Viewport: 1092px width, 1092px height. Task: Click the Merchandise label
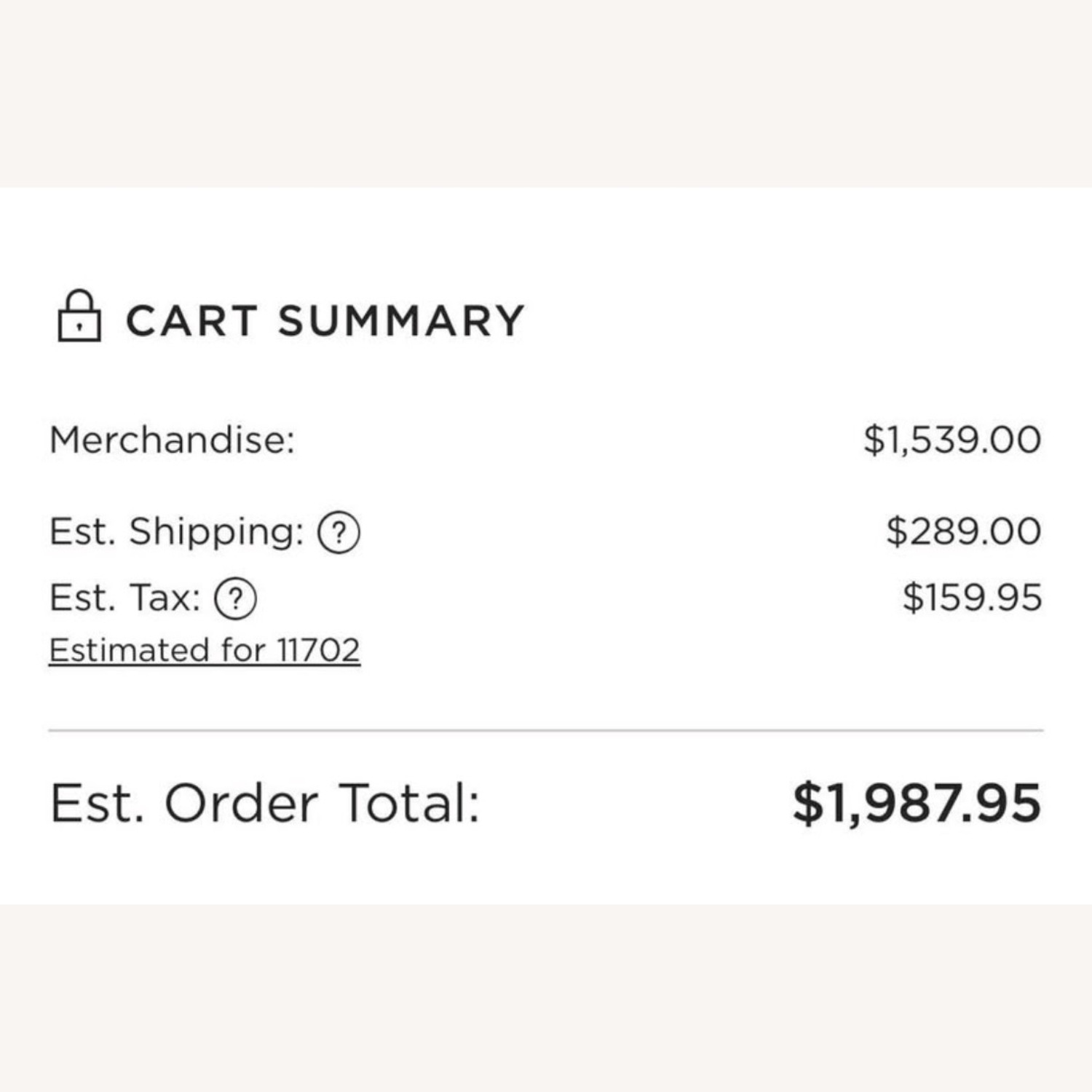coord(173,440)
